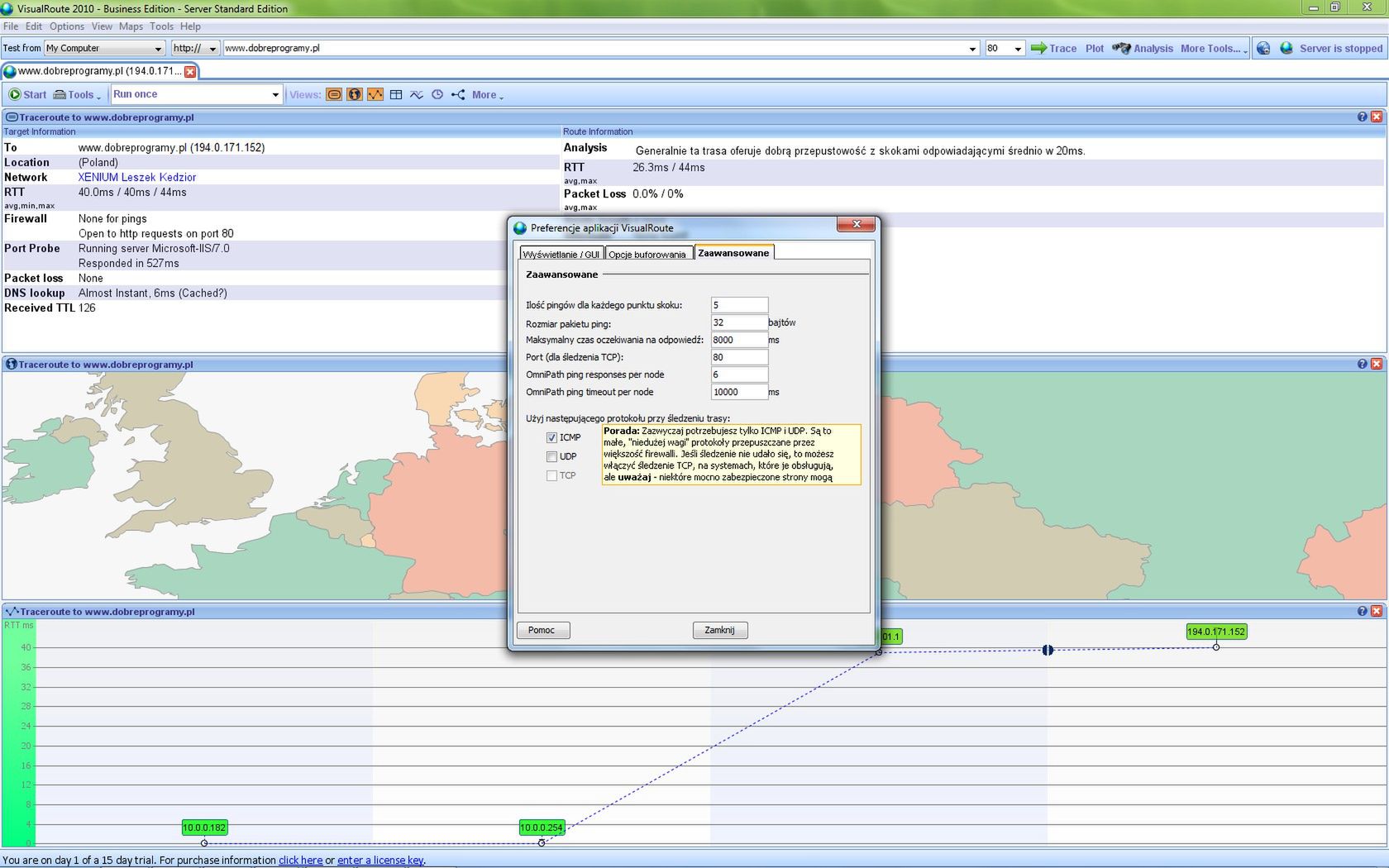Open the Maps menu
This screenshot has height=868, width=1389.
[131, 26]
